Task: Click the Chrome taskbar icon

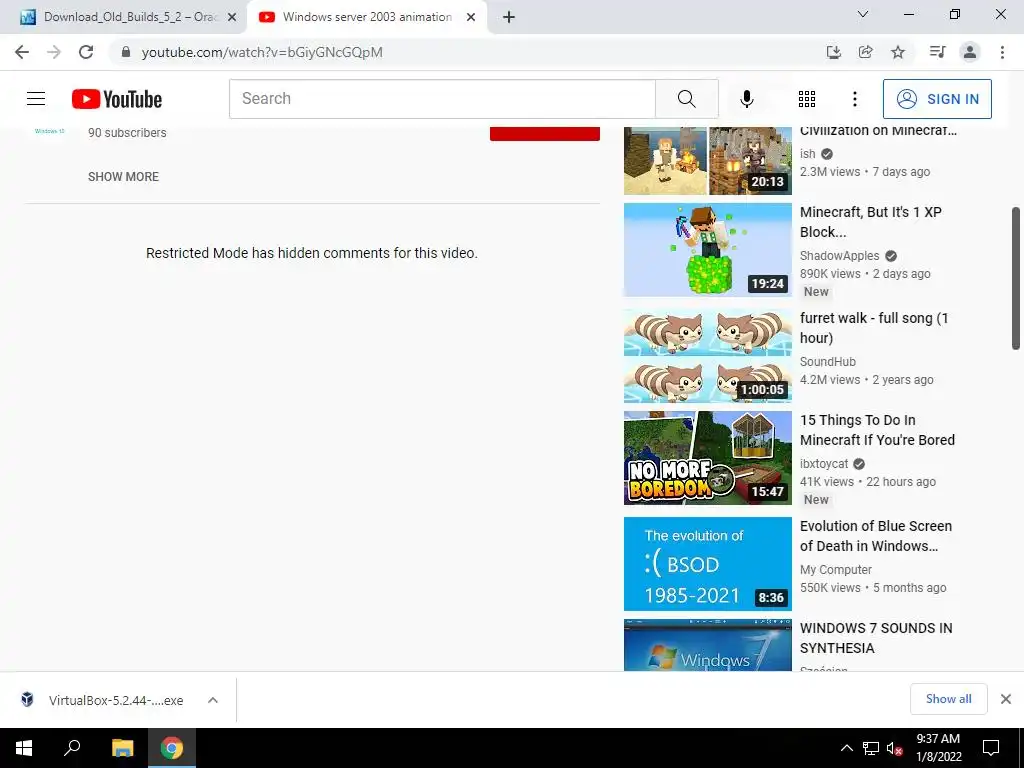Action: [x=172, y=748]
